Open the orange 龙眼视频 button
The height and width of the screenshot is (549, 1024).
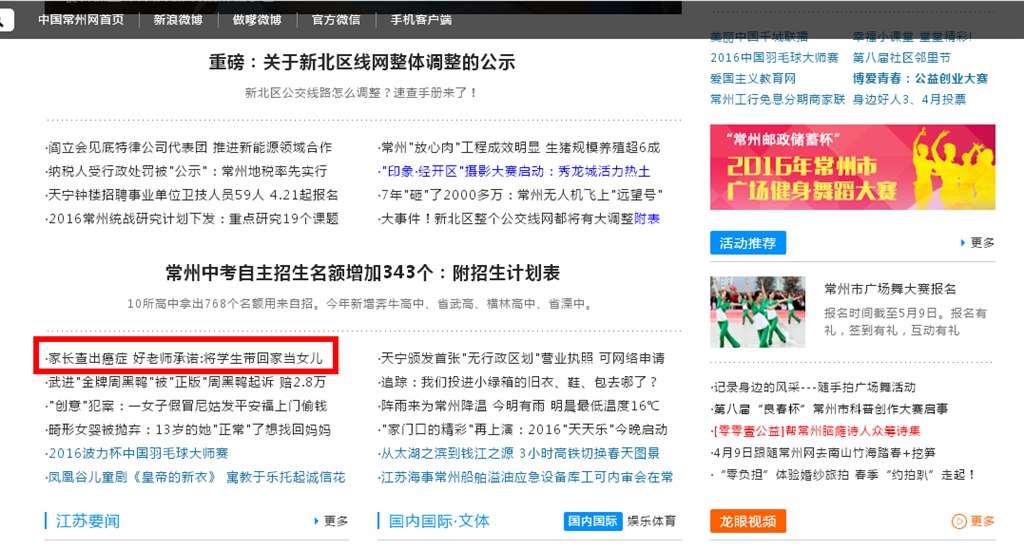tap(748, 521)
